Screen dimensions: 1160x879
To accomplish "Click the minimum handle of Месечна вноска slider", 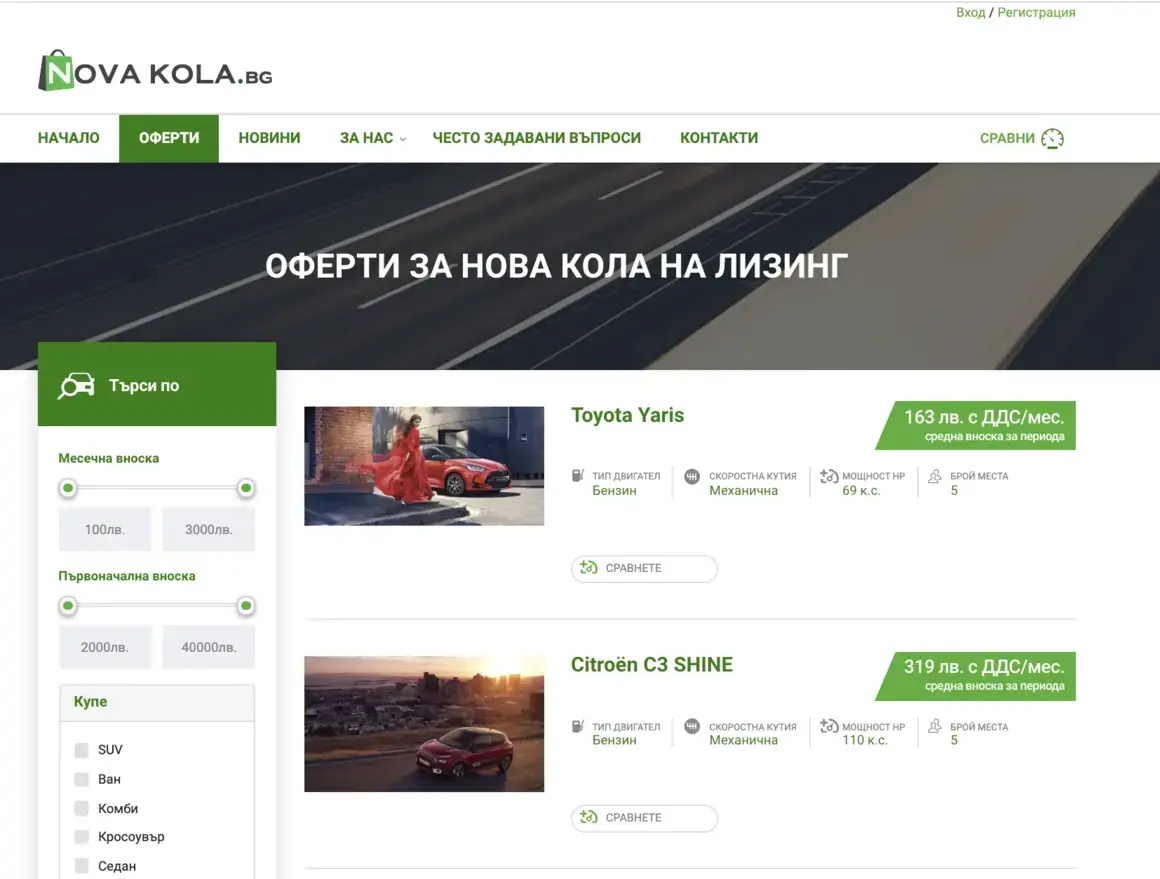I will point(68,488).
